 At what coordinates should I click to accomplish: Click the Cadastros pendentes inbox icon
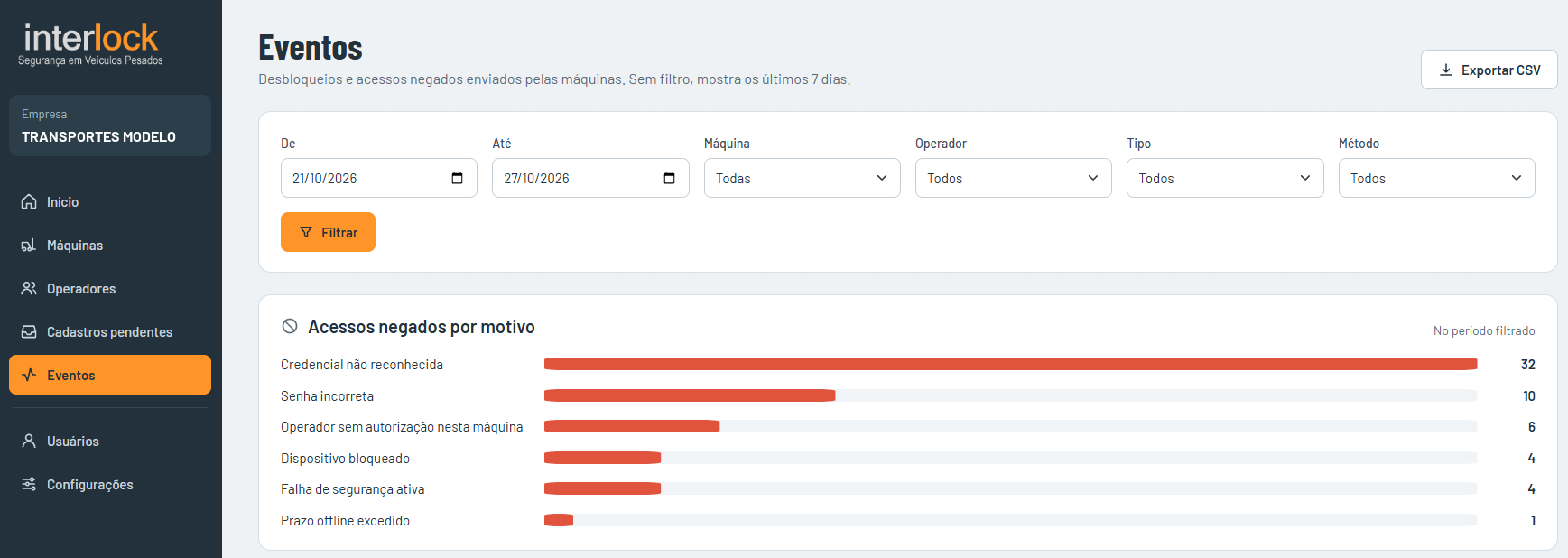tap(29, 331)
